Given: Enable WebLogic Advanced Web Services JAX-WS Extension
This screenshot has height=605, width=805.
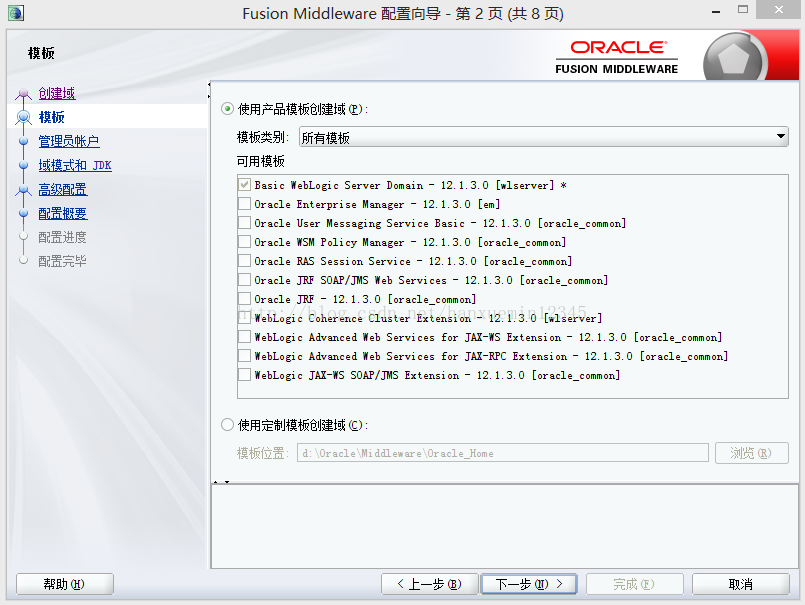Looking at the screenshot, I should point(244,337).
